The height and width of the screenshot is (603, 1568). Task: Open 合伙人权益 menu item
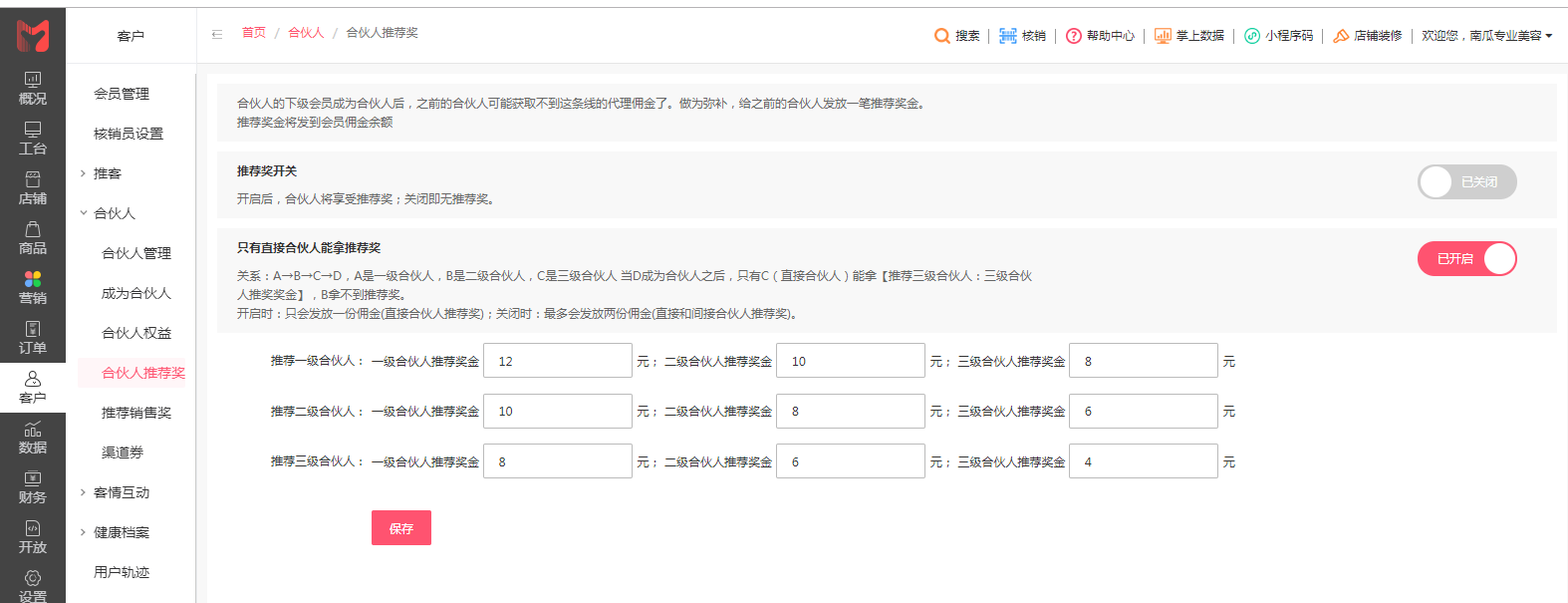point(136,333)
